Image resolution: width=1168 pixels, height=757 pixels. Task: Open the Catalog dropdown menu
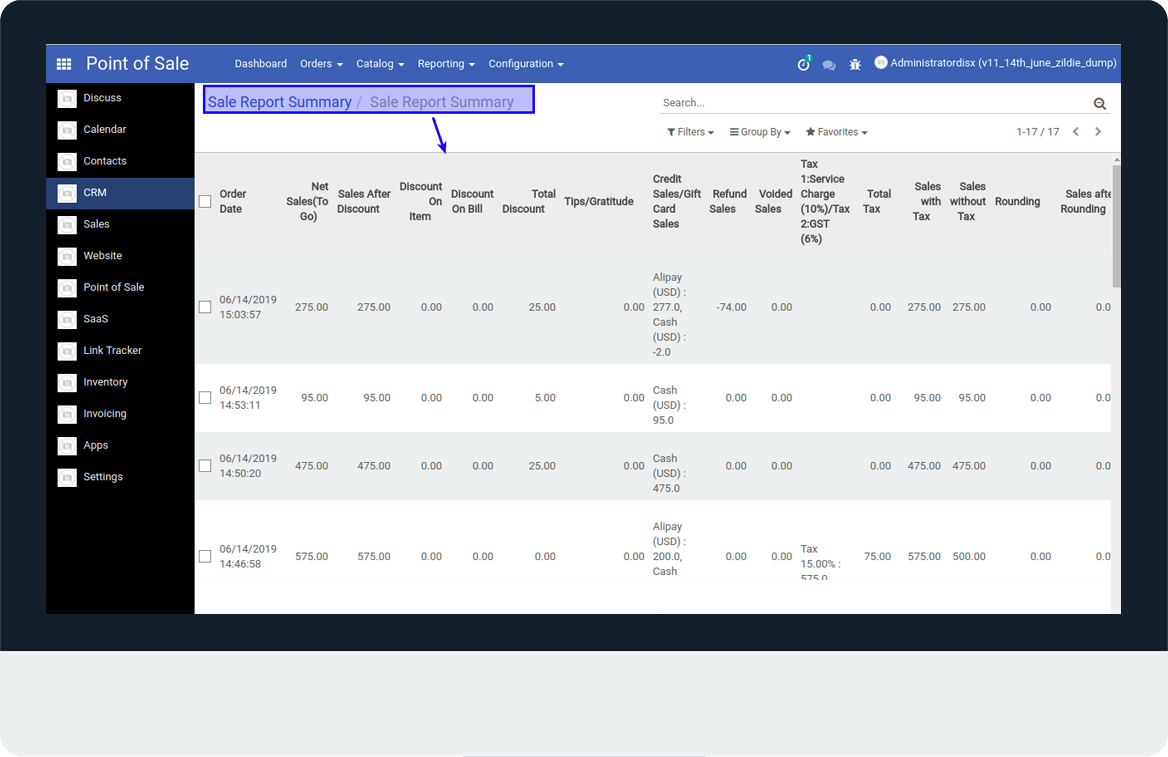click(380, 64)
